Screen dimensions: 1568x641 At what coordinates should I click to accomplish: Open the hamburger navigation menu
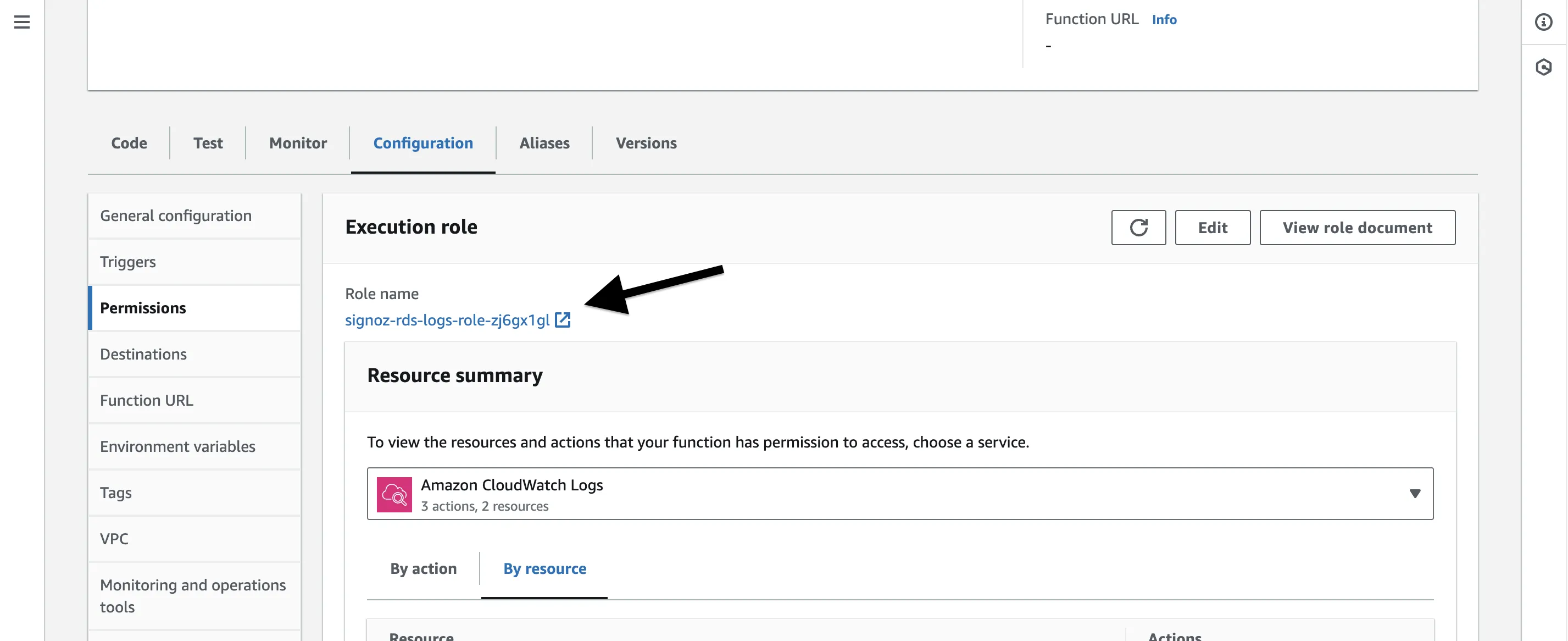(22, 22)
